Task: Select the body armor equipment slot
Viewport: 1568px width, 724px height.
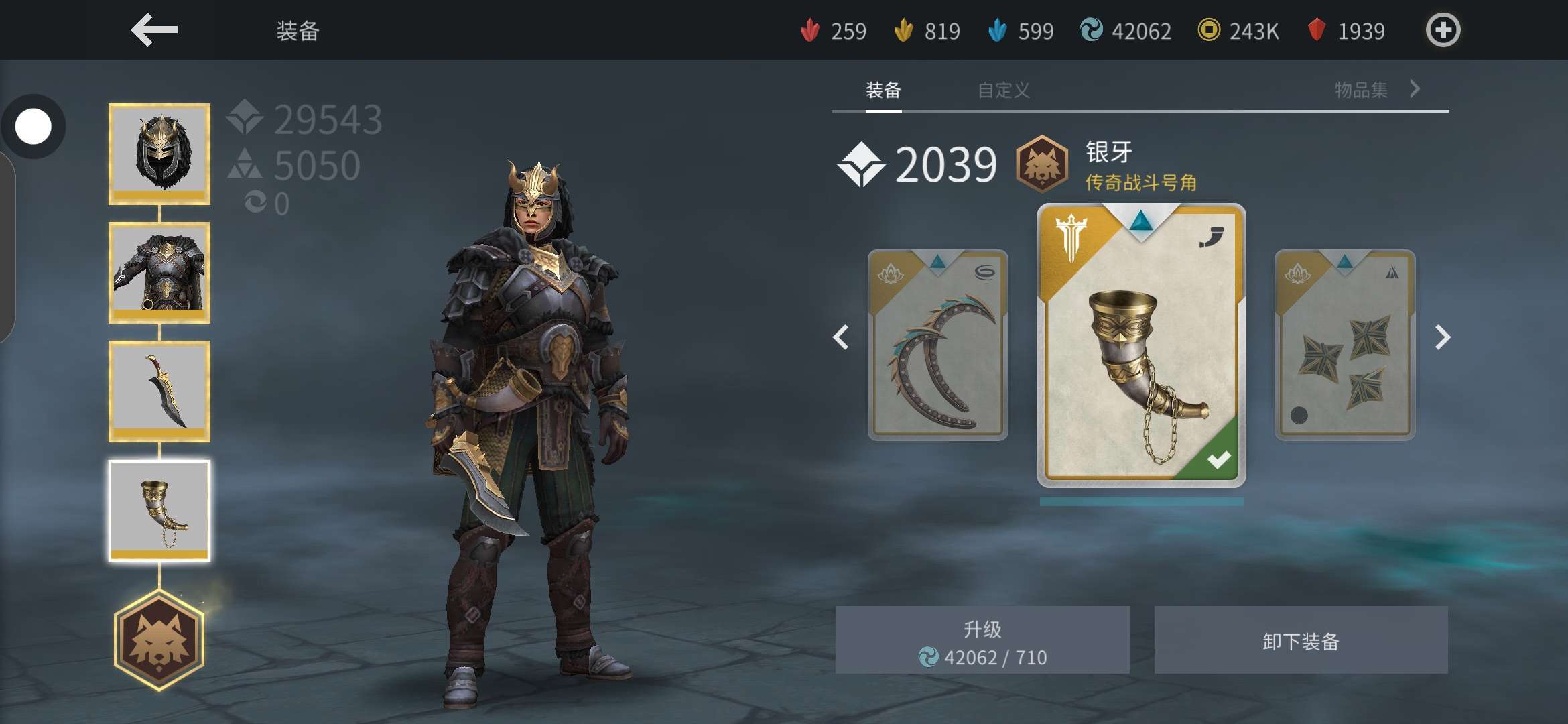Action: [159, 273]
